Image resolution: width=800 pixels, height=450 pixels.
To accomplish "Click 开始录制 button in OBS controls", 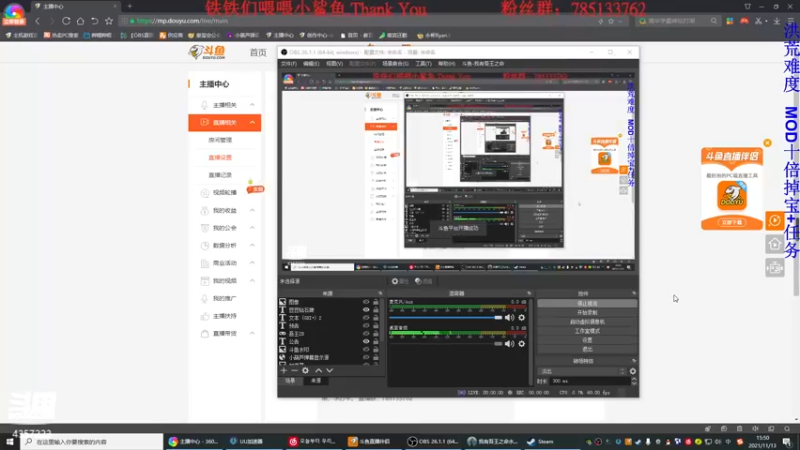I will [587, 313].
